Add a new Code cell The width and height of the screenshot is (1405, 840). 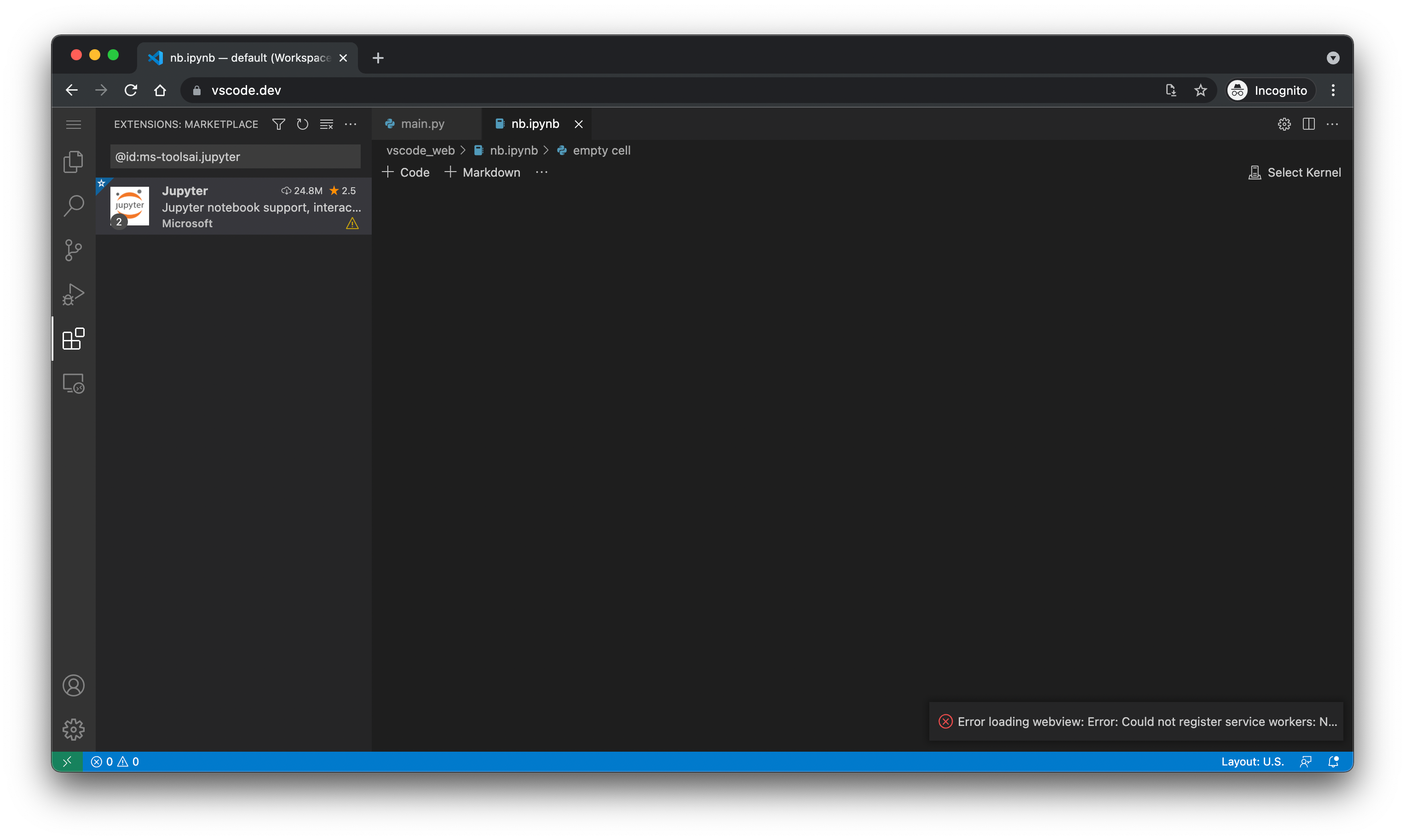pyautogui.click(x=406, y=172)
